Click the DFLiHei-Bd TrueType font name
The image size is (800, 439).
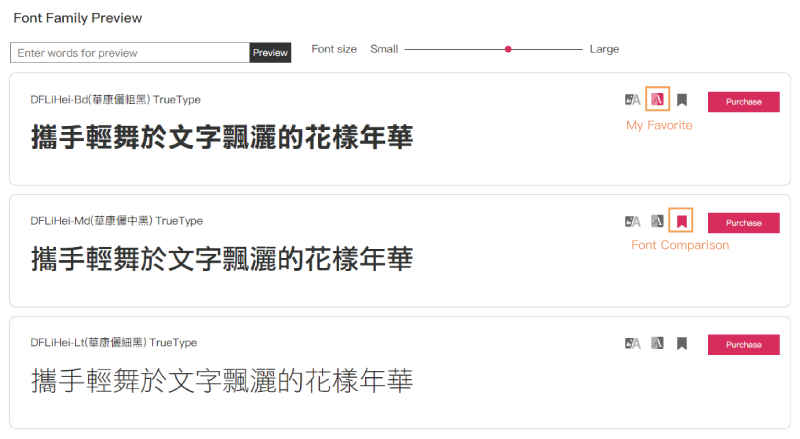115,100
